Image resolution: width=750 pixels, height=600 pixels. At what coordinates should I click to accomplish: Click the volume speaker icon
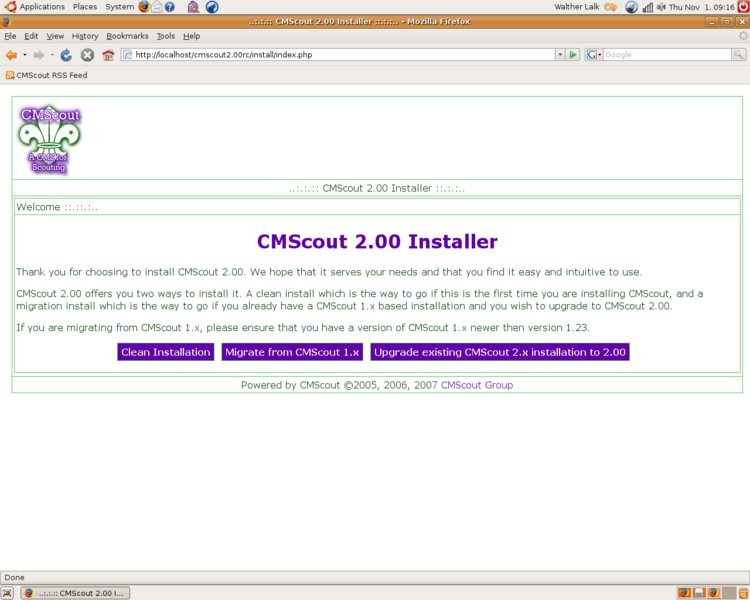point(661,7)
